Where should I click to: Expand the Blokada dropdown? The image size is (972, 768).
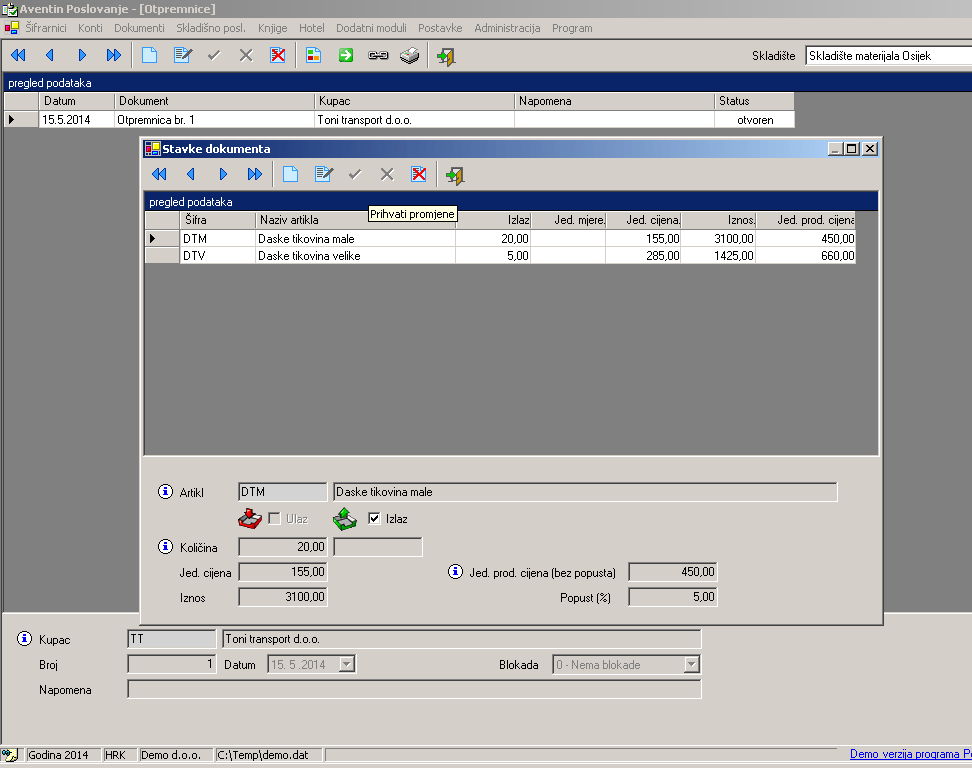pos(691,664)
